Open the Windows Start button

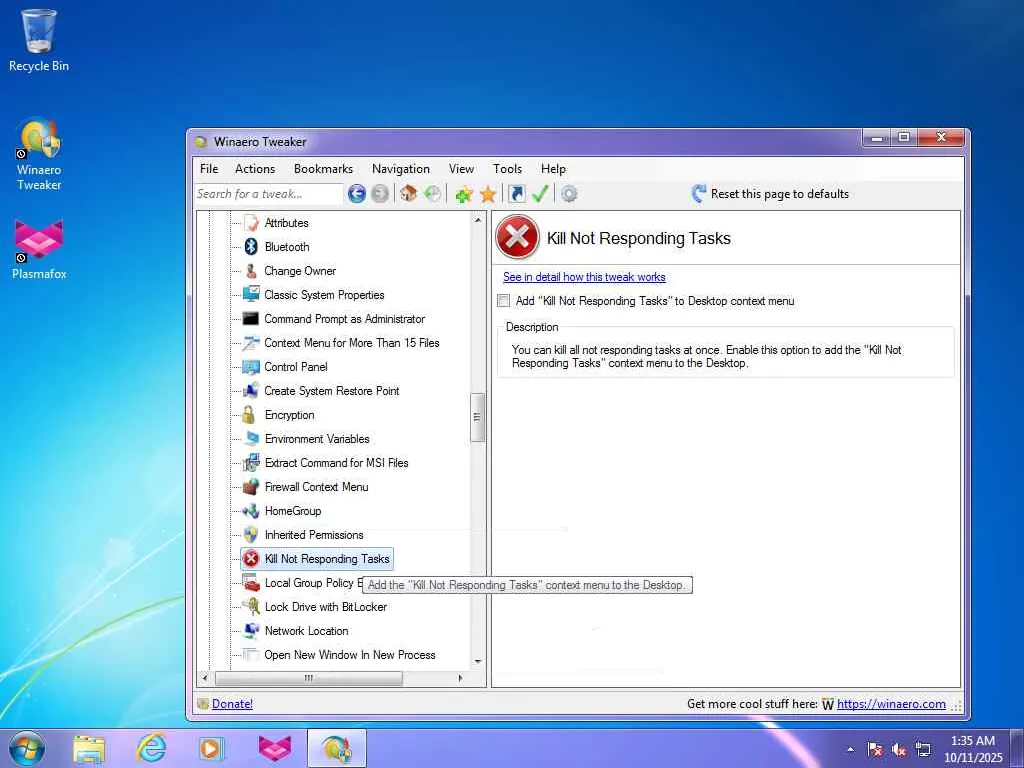[x=27, y=748]
